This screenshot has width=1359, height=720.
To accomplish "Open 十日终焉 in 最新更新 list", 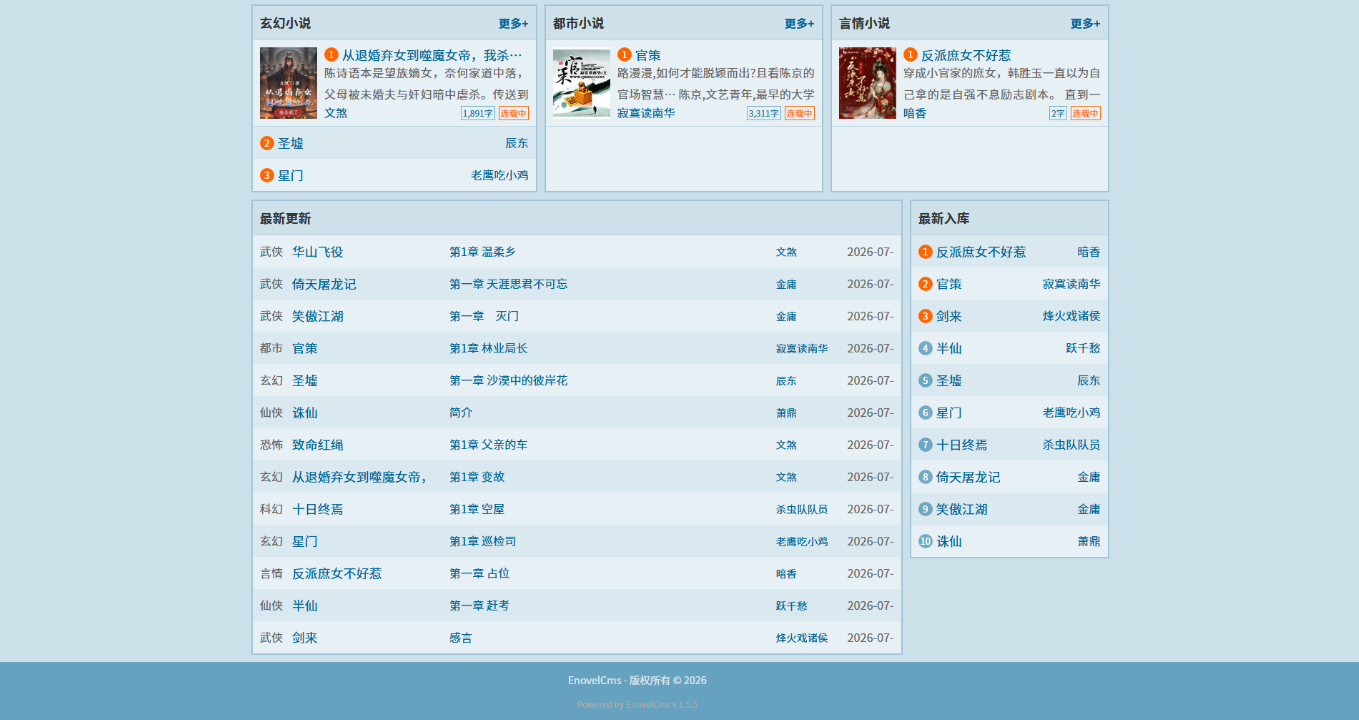I will tap(317, 509).
